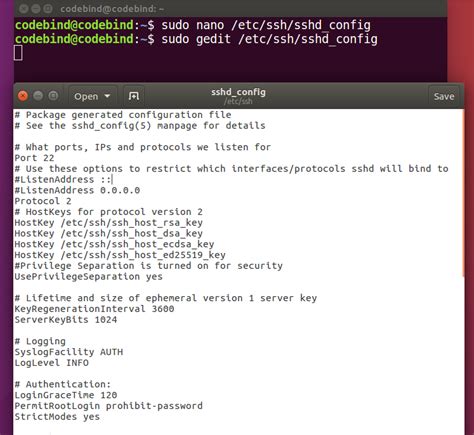This screenshot has height=435, width=474.
Task: Click the Open button in gedit
Action: tap(92, 96)
